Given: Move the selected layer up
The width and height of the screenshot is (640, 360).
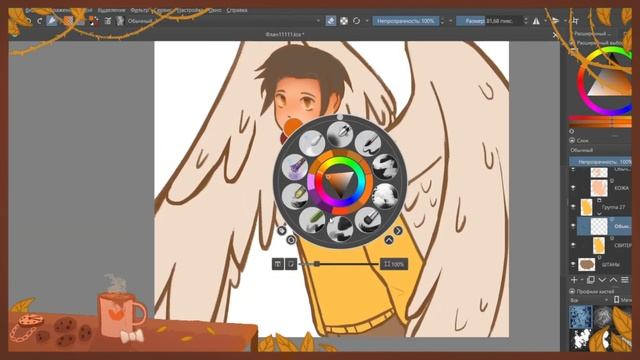Looking at the screenshot, I should (613, 280).
